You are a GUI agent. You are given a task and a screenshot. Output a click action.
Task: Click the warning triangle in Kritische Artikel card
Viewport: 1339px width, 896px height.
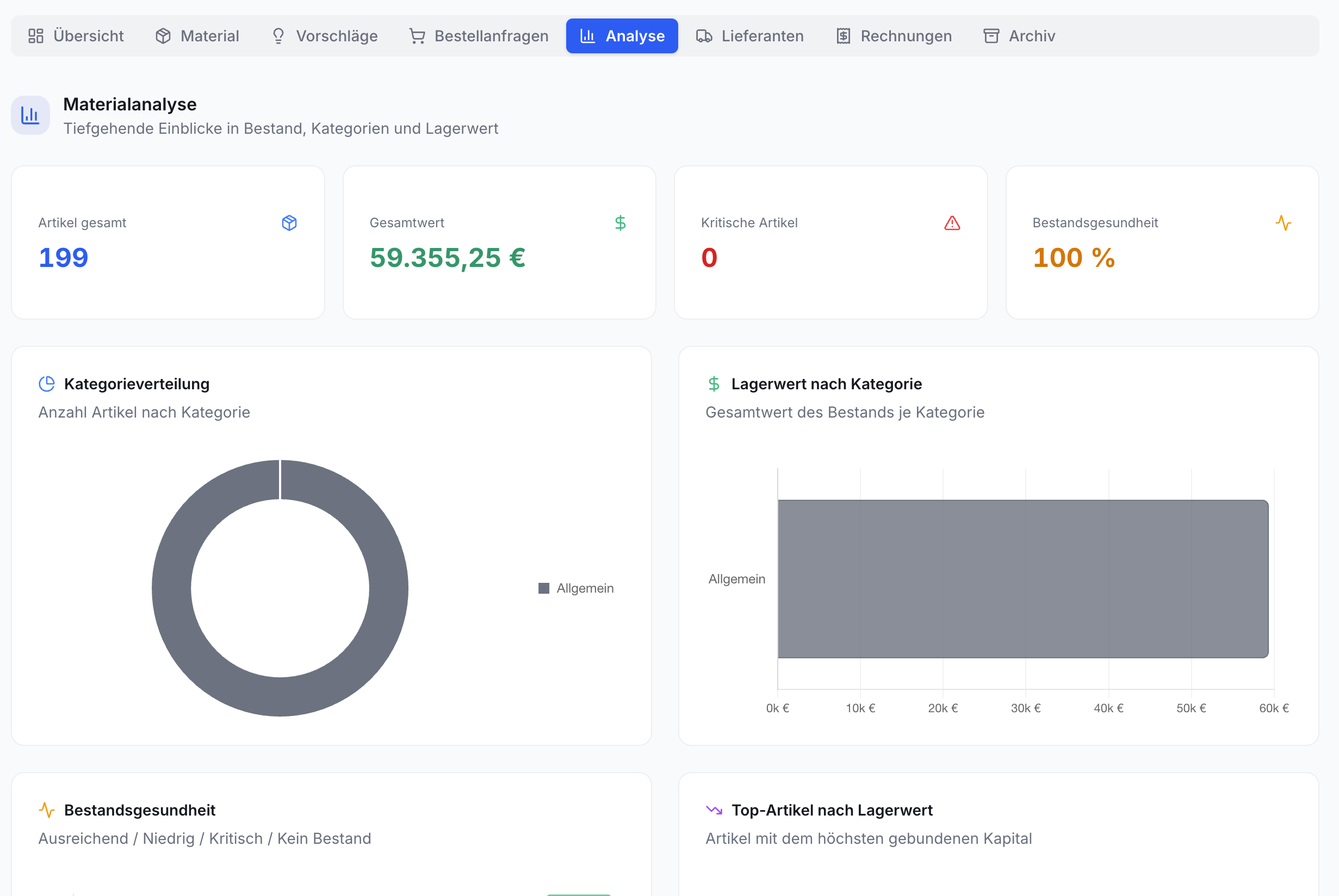(x=952, y=223)
